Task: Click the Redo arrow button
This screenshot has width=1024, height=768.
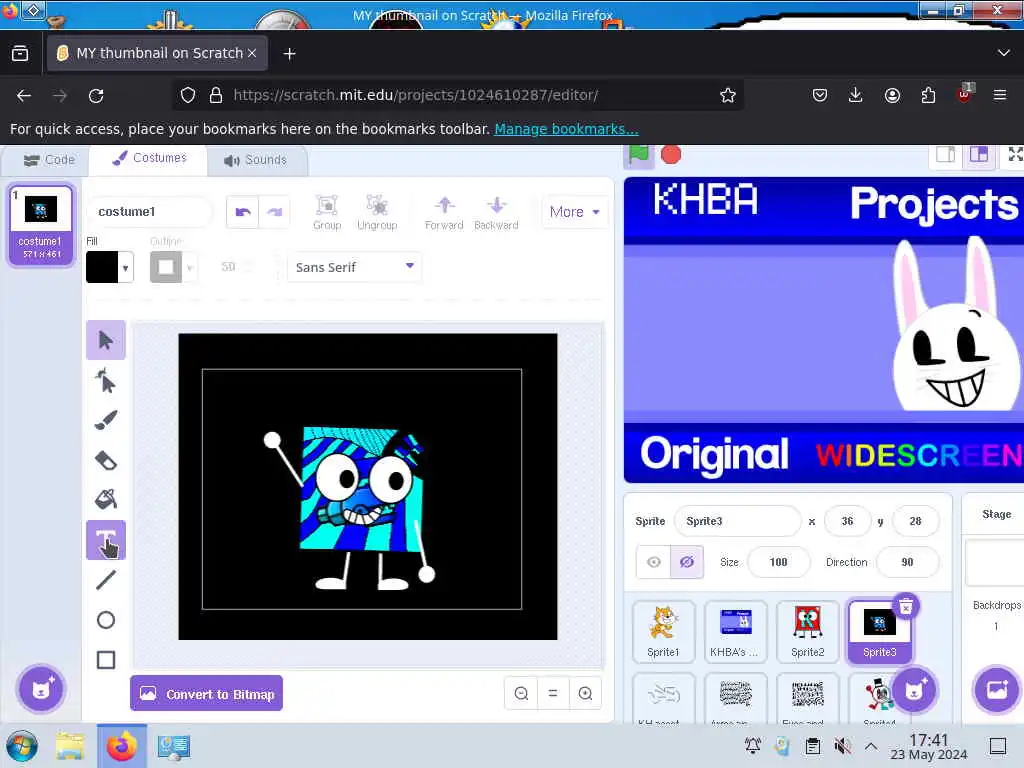Action: click(x=274, y=212)
